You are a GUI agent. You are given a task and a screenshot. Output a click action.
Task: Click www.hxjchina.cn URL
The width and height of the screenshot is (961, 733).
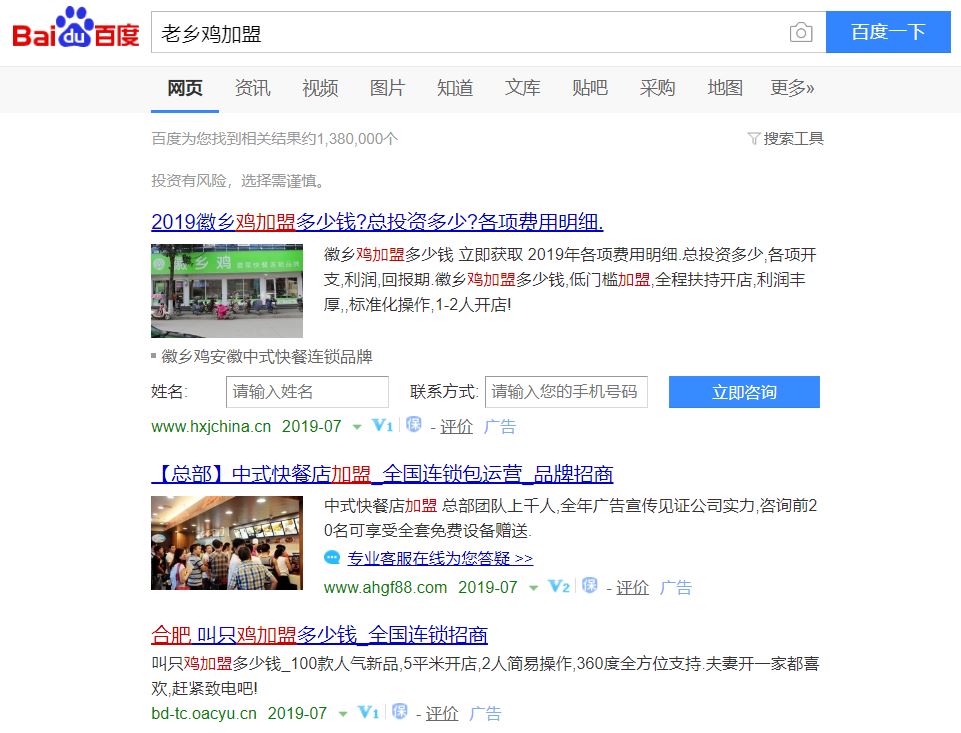[x=211, y=427]
